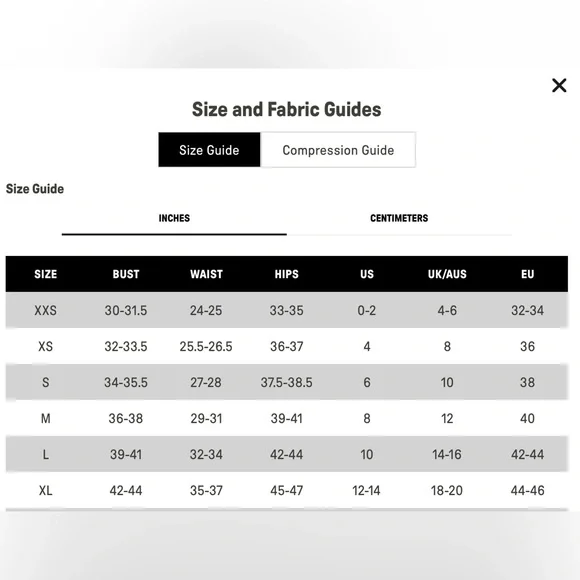Click the Size and Fabric Guides heading
The width and height of the screenshot is (580, 580).
287,109
